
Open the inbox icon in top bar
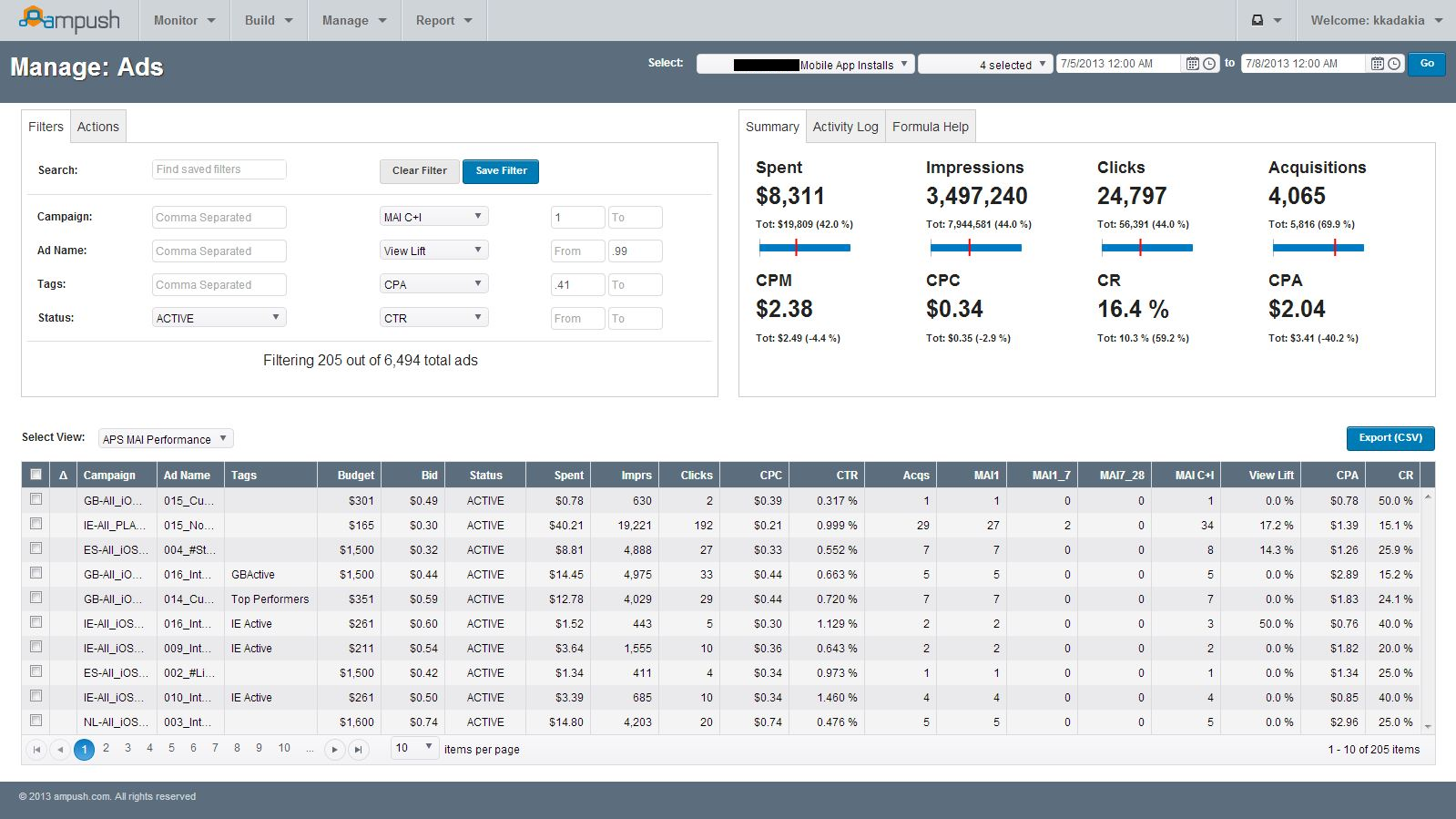coord(1257,20)
